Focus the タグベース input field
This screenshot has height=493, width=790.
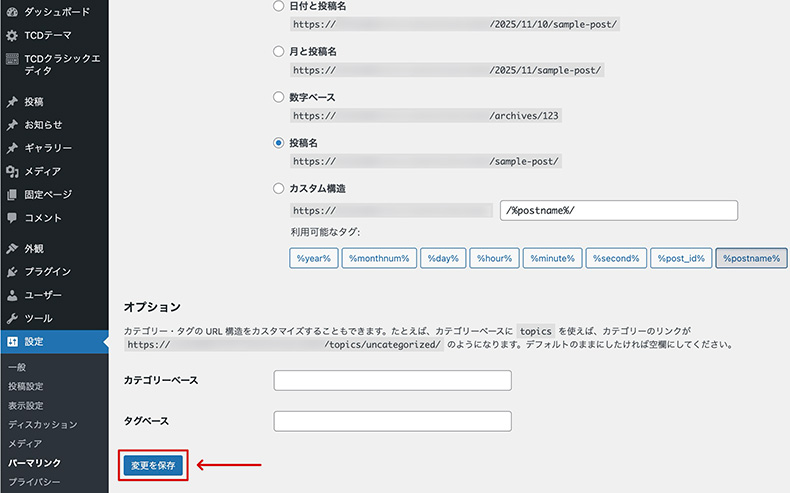click(x=392, y=421)
